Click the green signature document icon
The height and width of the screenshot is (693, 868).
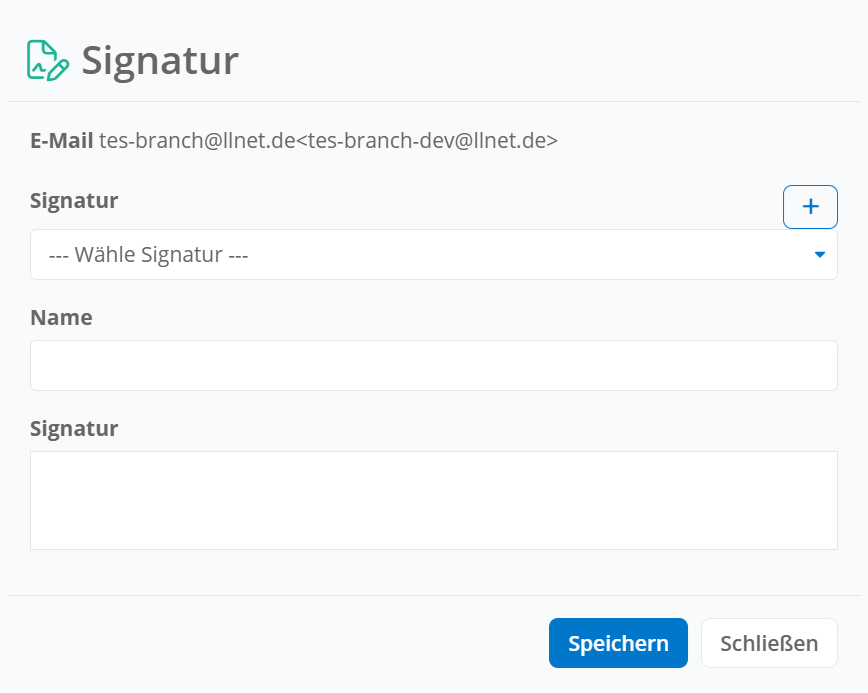[x=48, y=60]
